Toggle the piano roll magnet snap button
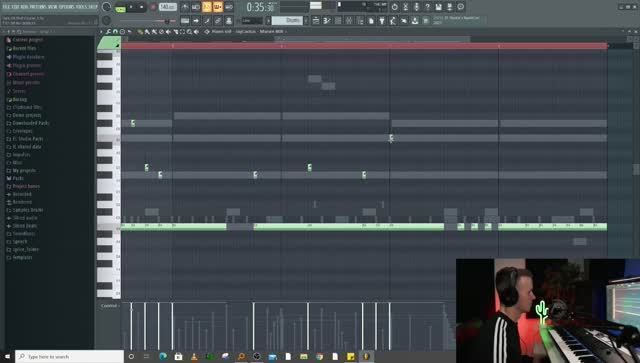 pyautogui.click(x=115, y=31)
